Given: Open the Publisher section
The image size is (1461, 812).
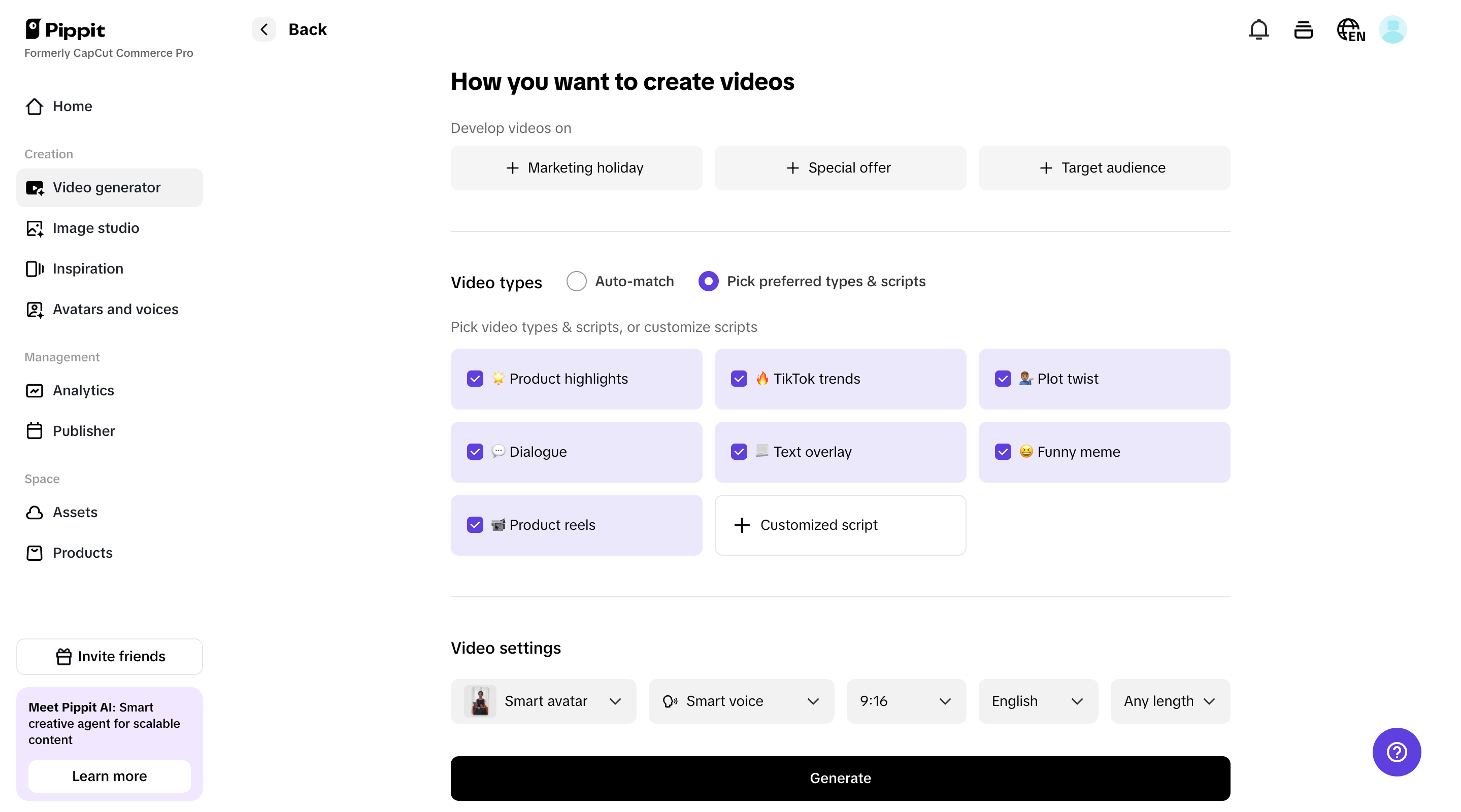Looking at the screenshot, I should [x=84, y=430].
